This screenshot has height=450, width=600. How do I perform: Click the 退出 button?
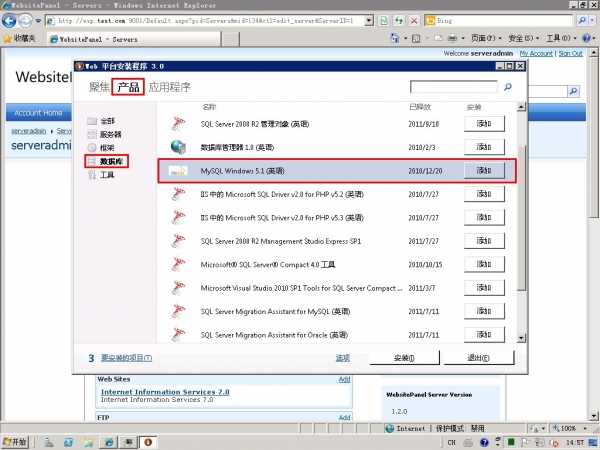pyautogui.click(x=478, y=358)
